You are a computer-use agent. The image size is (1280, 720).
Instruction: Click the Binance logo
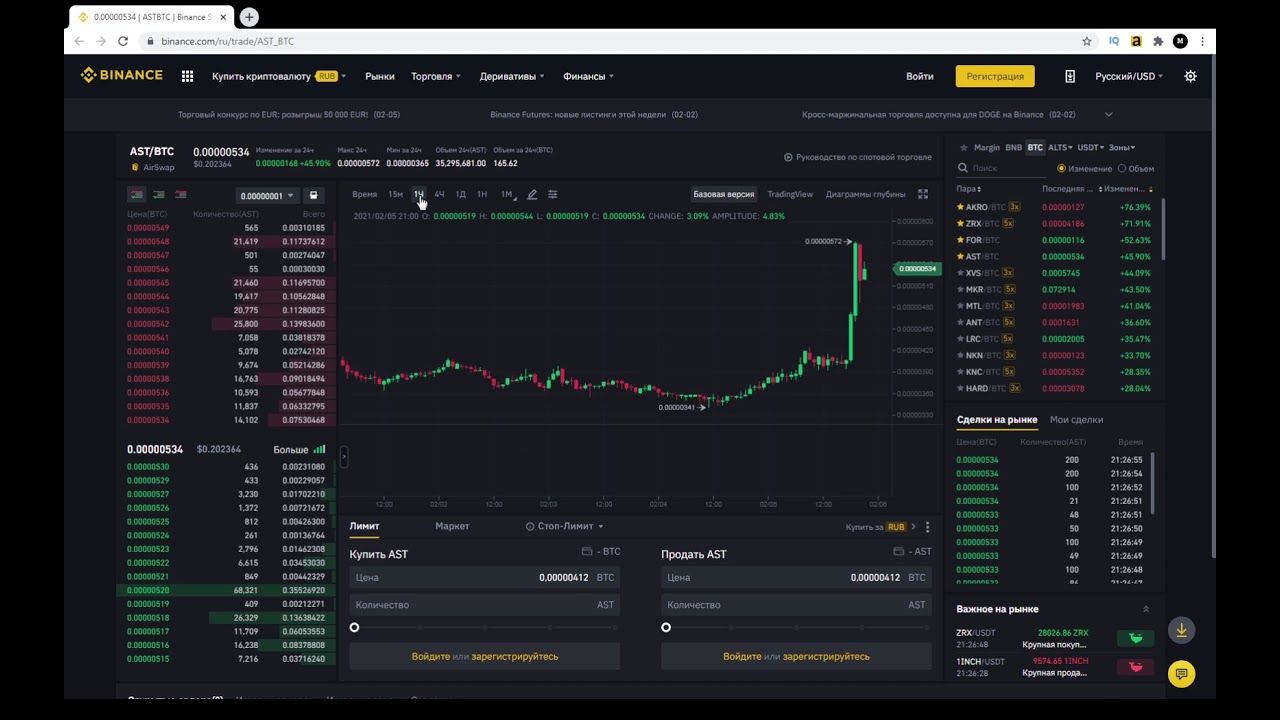[121, 75]
